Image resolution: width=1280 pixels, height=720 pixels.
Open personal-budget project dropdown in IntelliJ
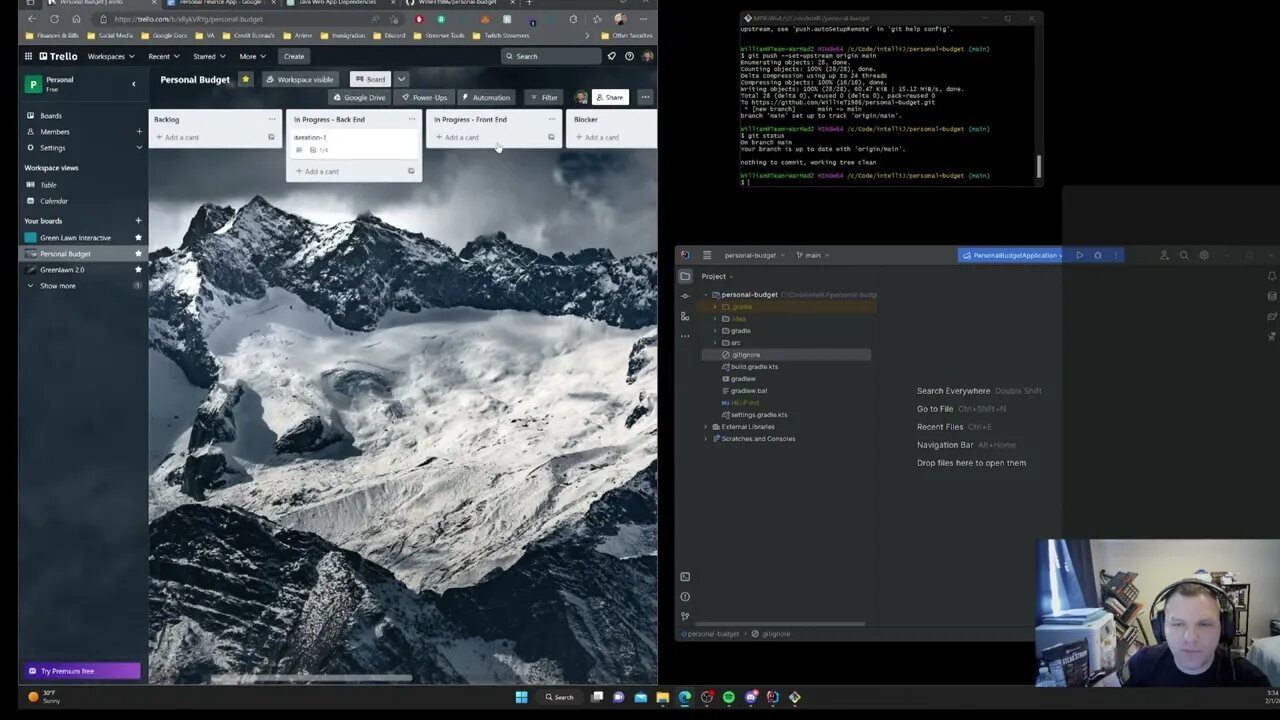755,255
